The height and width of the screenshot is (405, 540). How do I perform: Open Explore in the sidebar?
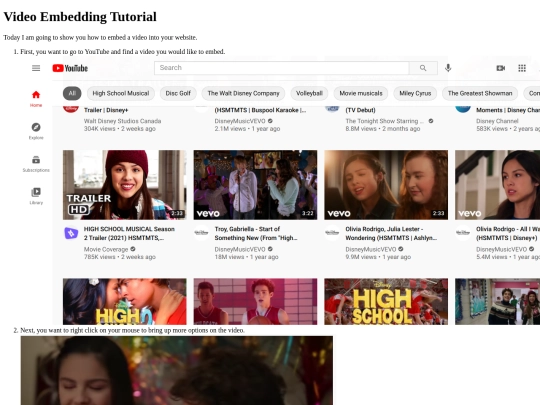click(36, 131)
